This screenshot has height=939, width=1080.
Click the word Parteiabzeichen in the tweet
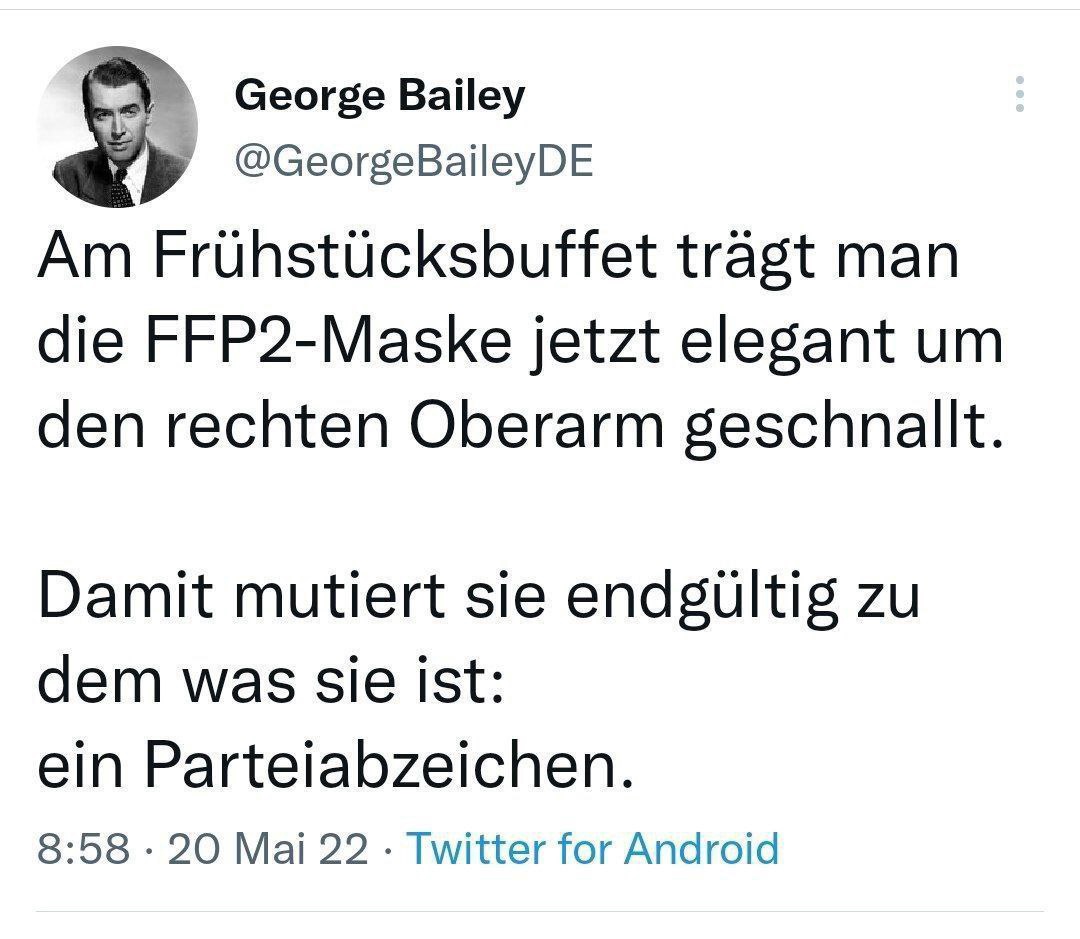coord(387,766)
